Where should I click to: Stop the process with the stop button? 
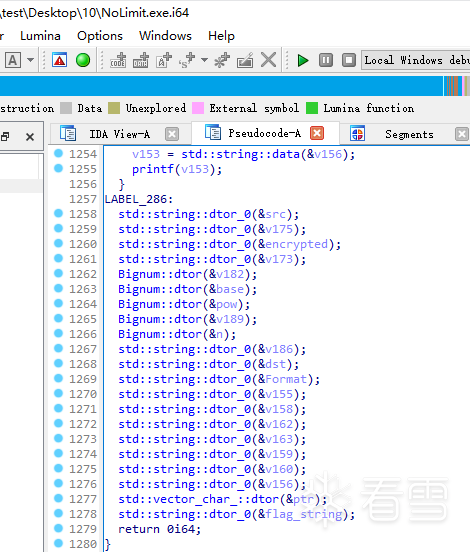[x=349, y=60]
